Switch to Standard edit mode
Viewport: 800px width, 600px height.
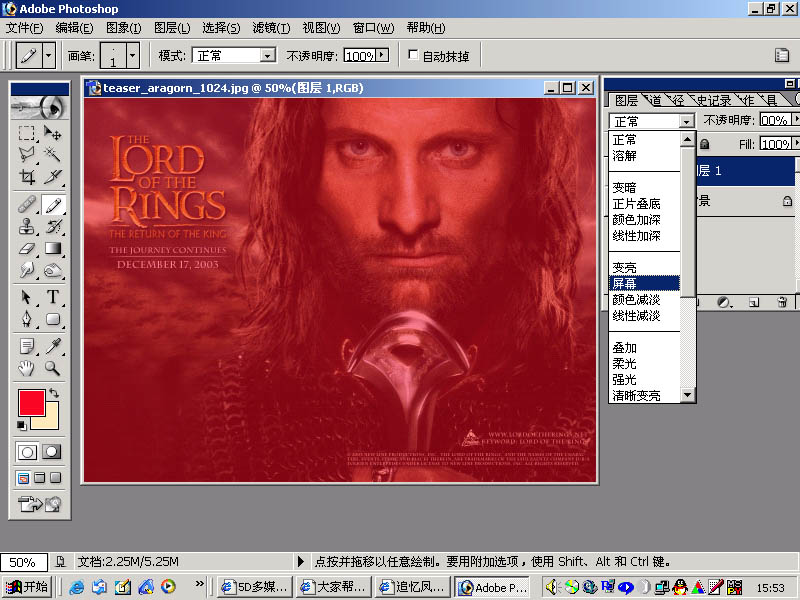(x=27, y=452)
